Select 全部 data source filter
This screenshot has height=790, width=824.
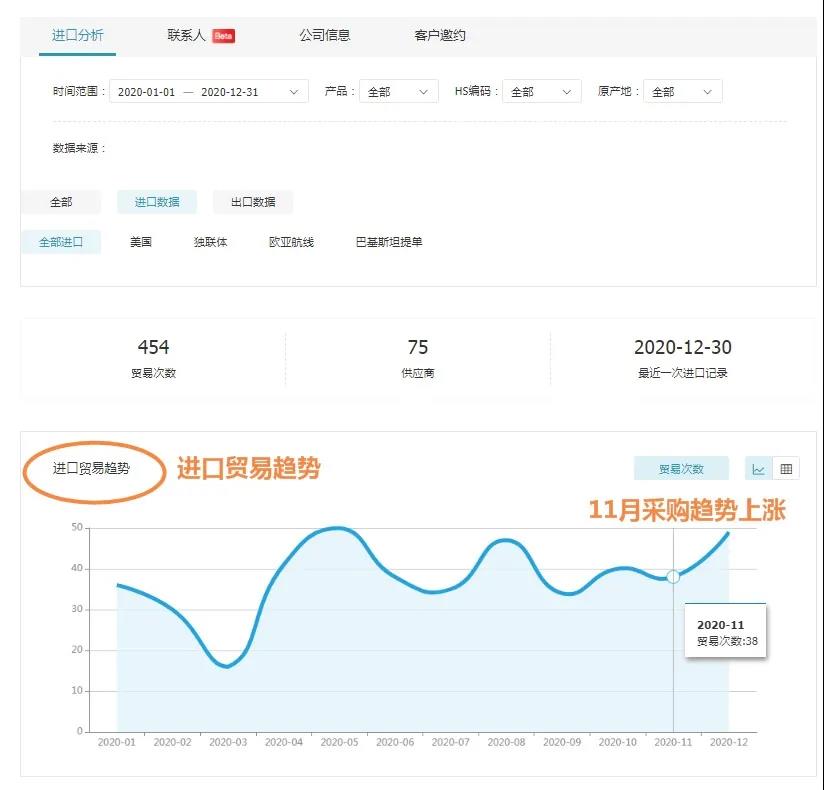61,202
